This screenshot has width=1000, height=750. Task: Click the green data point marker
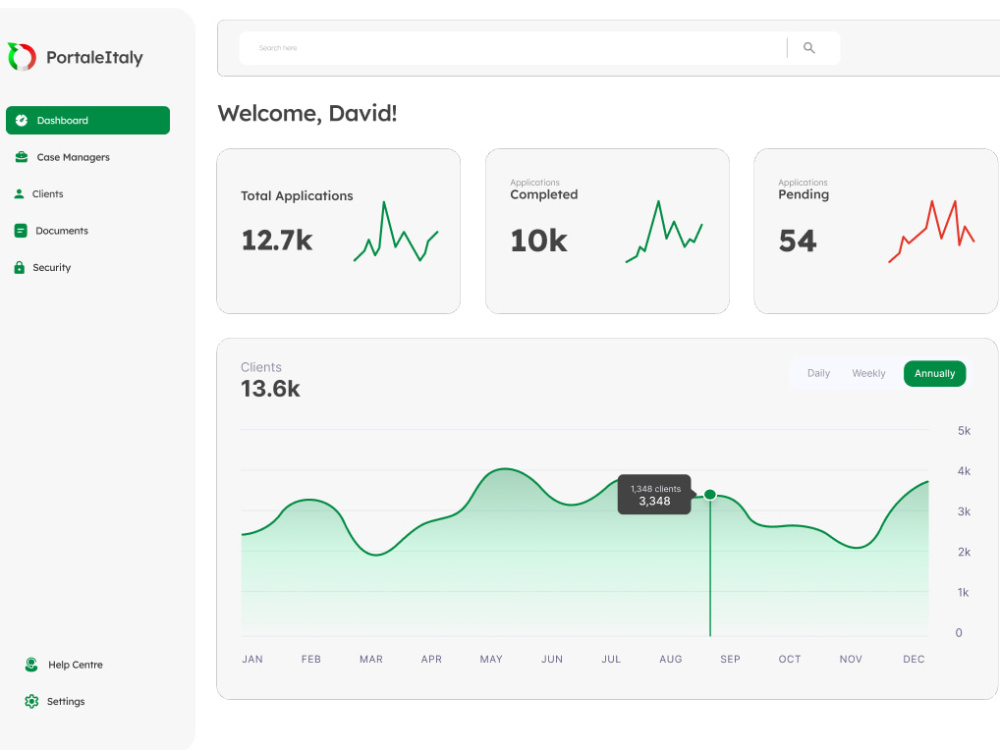(x=710, y=494)
